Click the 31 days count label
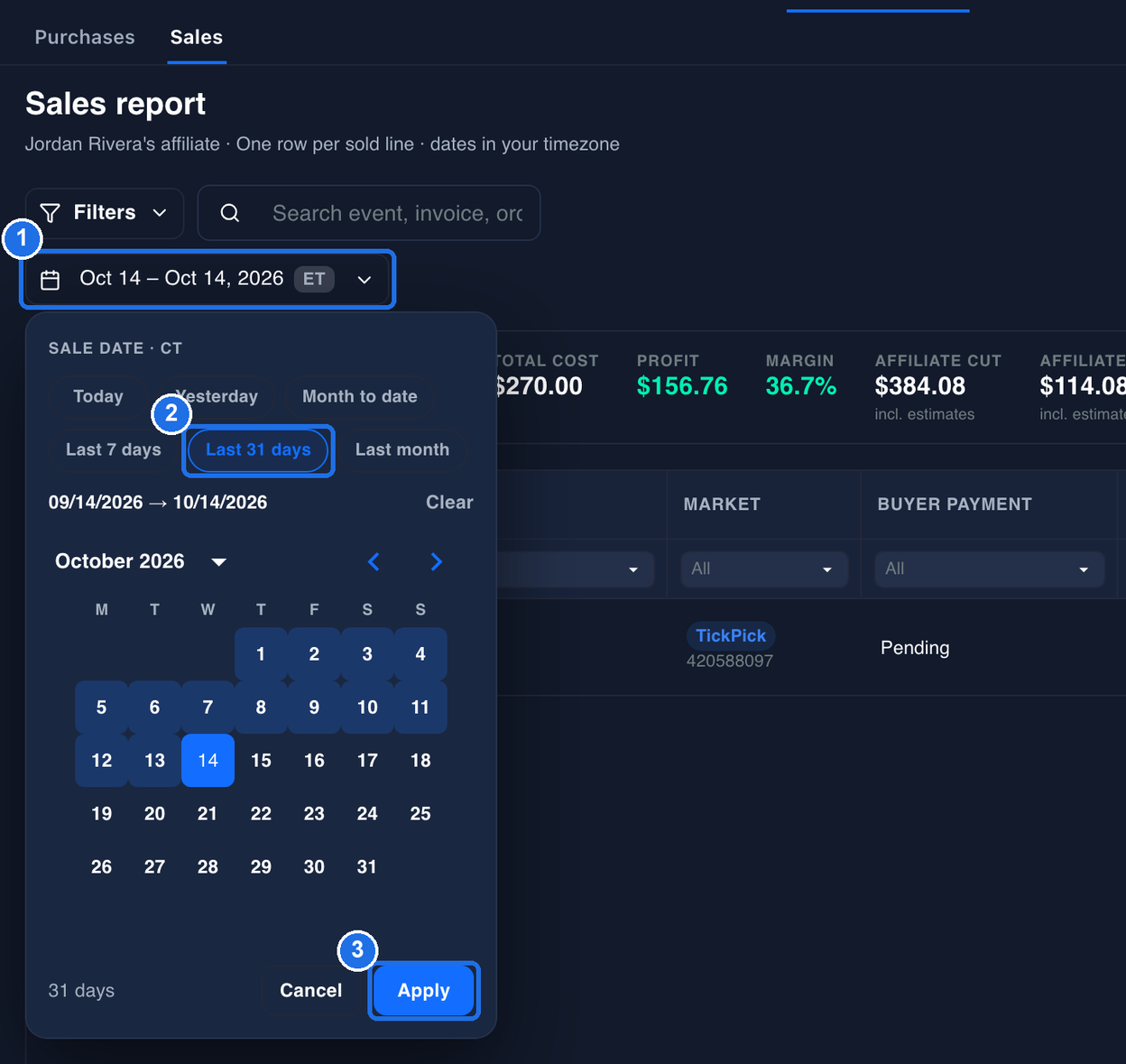The image size is (1126, 1064). (x=81, y=991)
